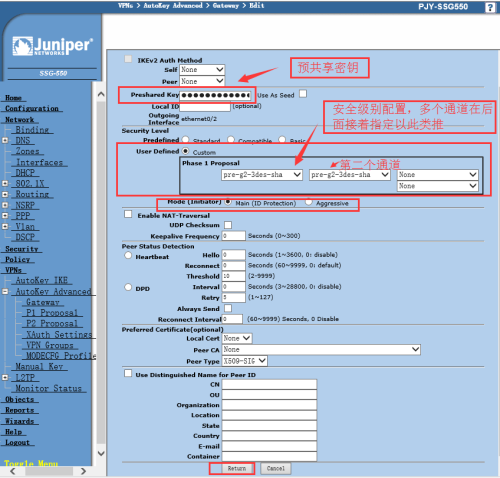This screenshot has height=478, width=500.
Task: Enable Use Distinguished Name for Peer ID
Action: (128, 373)
